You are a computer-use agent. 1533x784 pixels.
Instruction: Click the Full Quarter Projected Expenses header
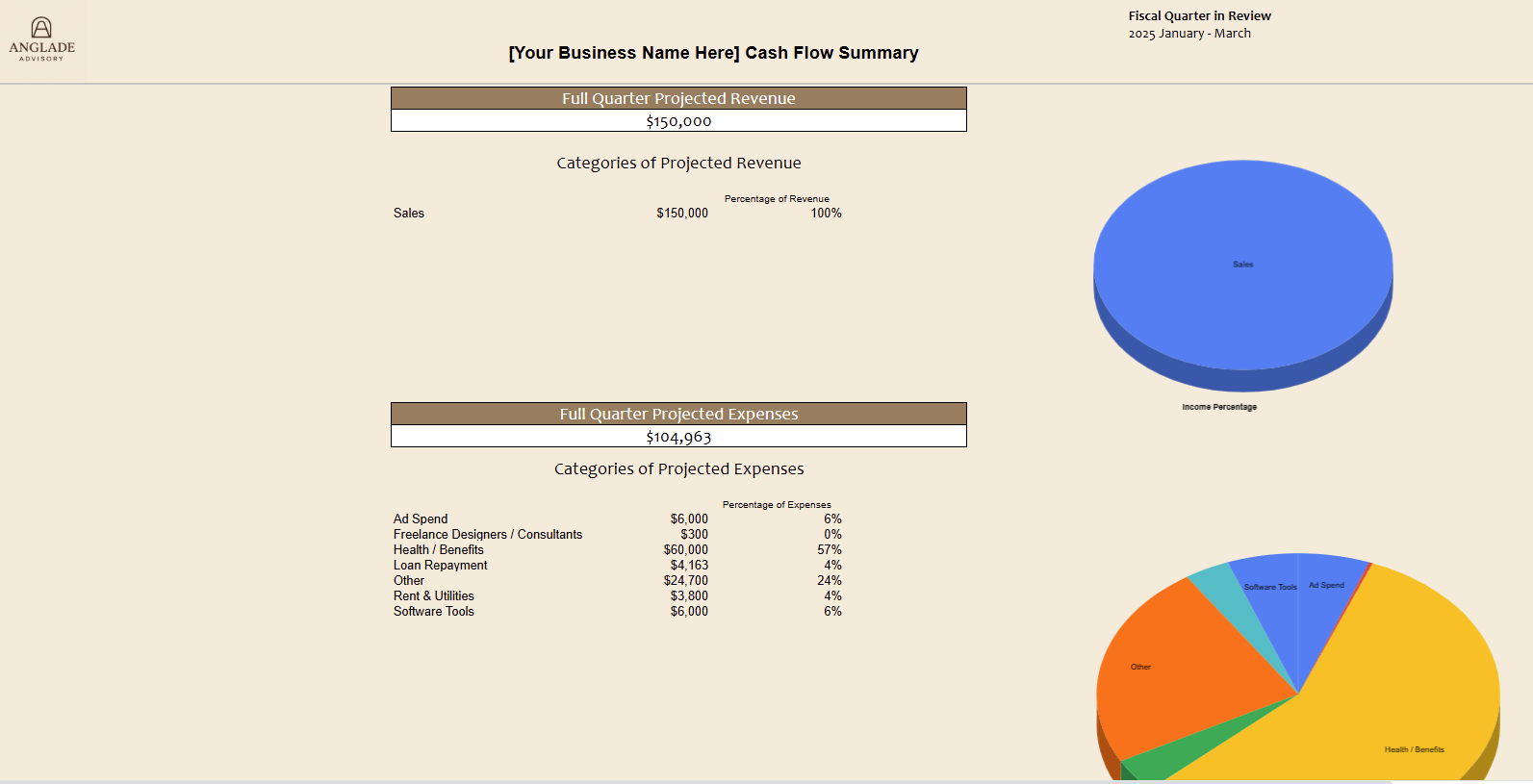(678, 414)
